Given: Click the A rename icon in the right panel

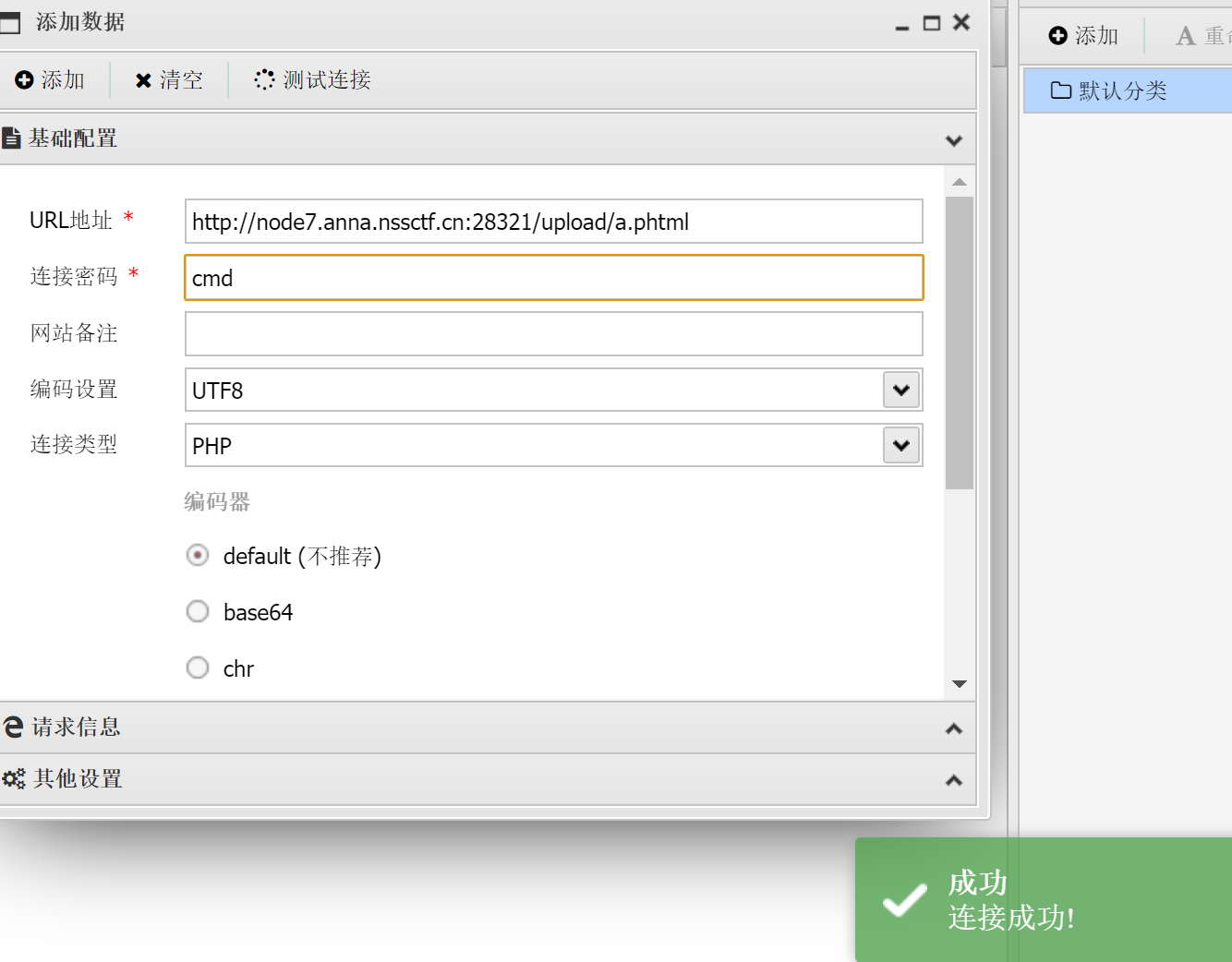Looking at the screenshot, I should (x=1186, y=36).
